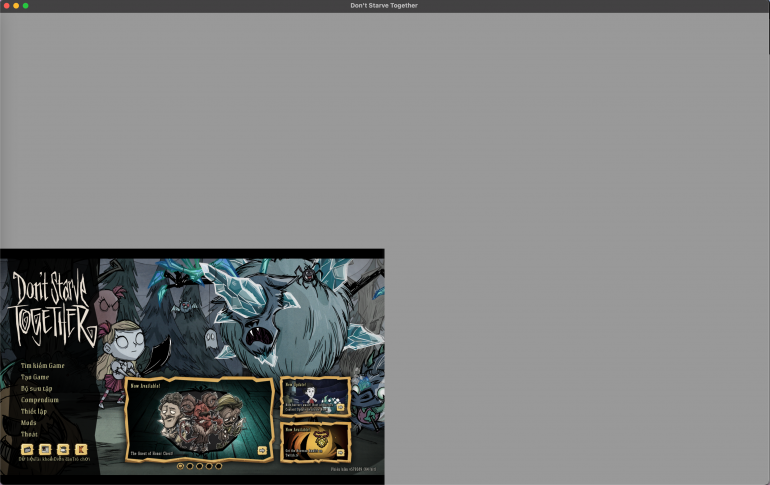The image size is (770, 485).
Task: Open the Twitch badge Now Available card
Action: click(315, 442)
